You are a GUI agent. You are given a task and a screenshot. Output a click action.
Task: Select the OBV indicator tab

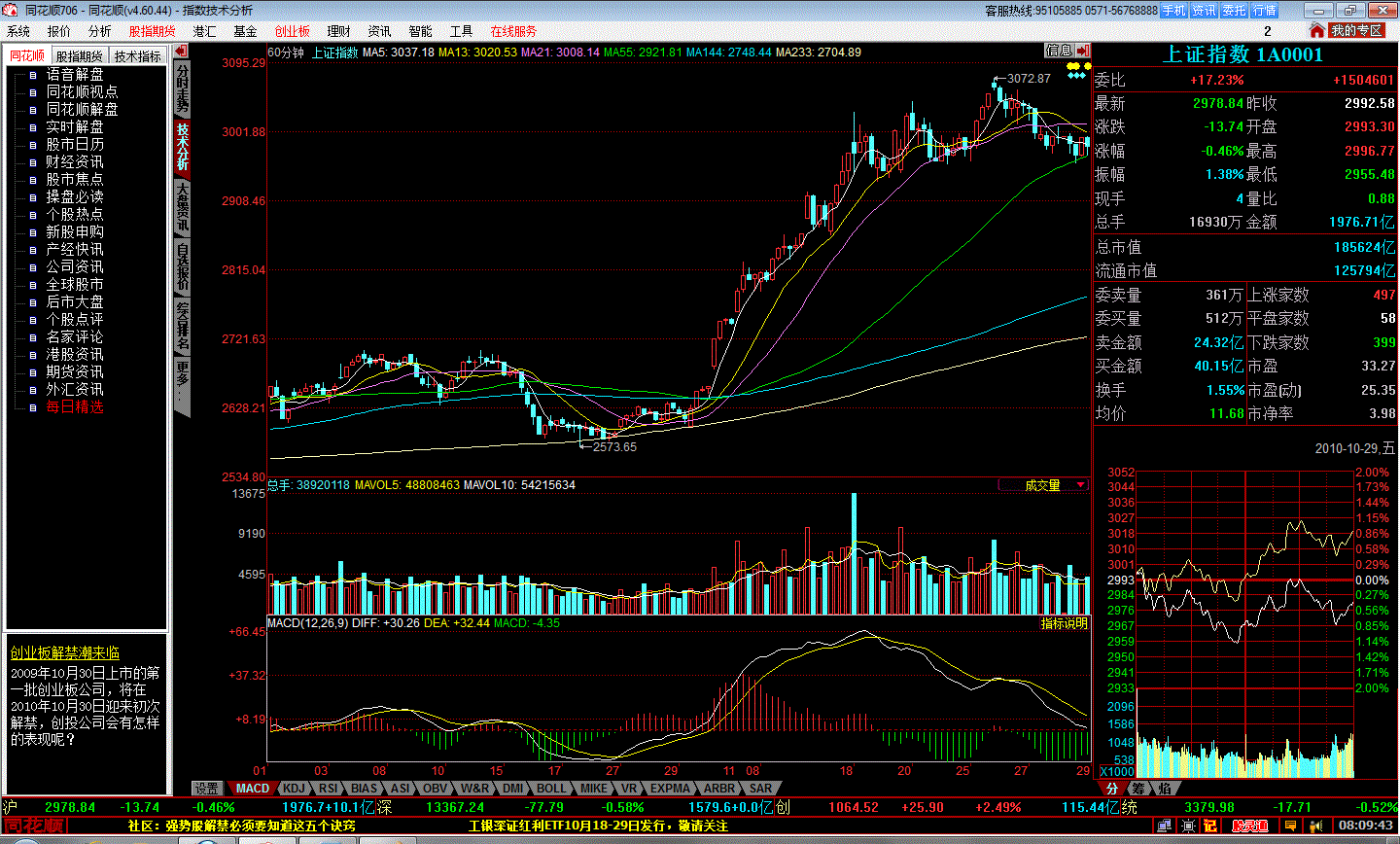coord(436,789)
